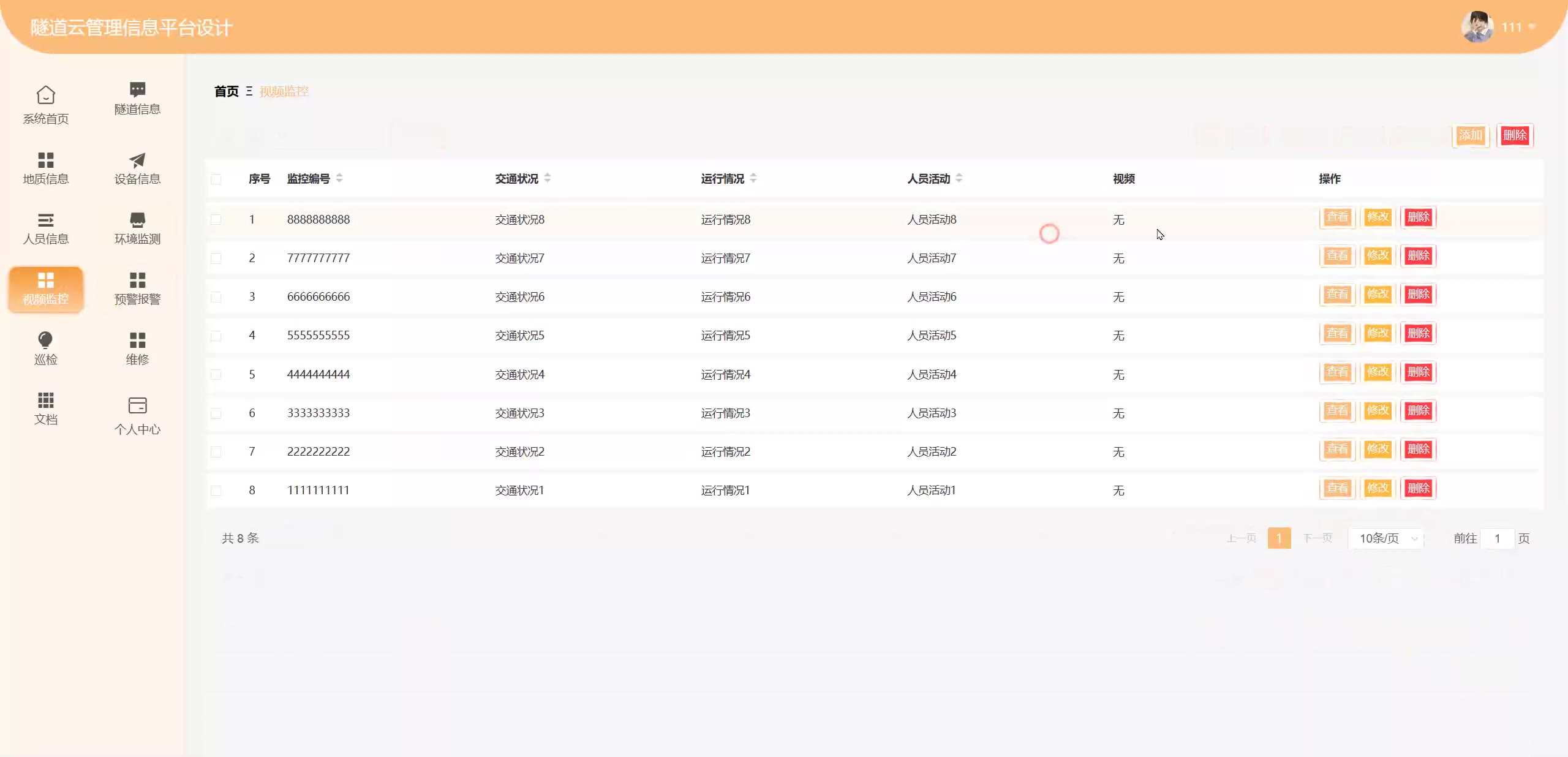Viewport: 1568px width, 757px height.
Task: Toggle the select-all header checkbox
Action: (x=216, y=179)
